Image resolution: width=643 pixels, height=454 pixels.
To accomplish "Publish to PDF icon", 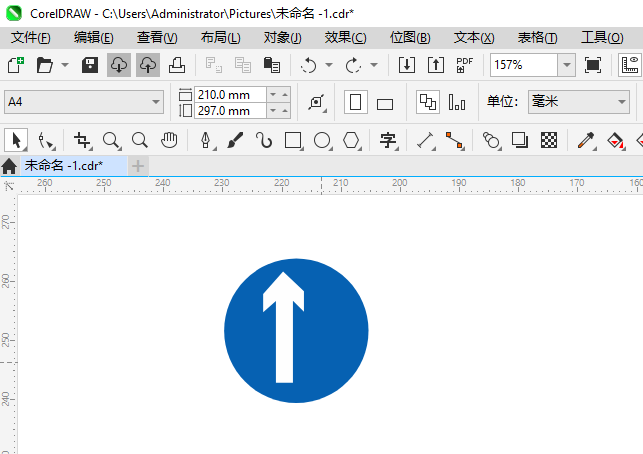I will 465,65.
